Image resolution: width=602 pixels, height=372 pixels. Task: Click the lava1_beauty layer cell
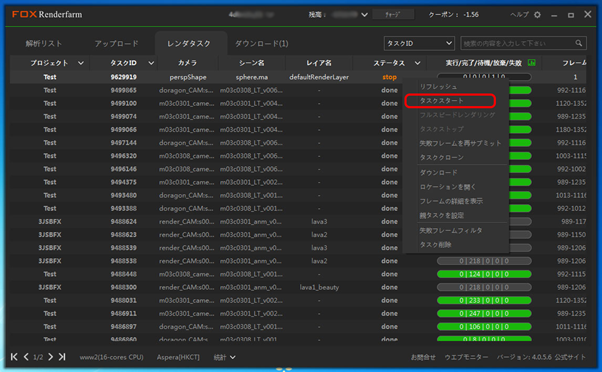click(319, 287)
